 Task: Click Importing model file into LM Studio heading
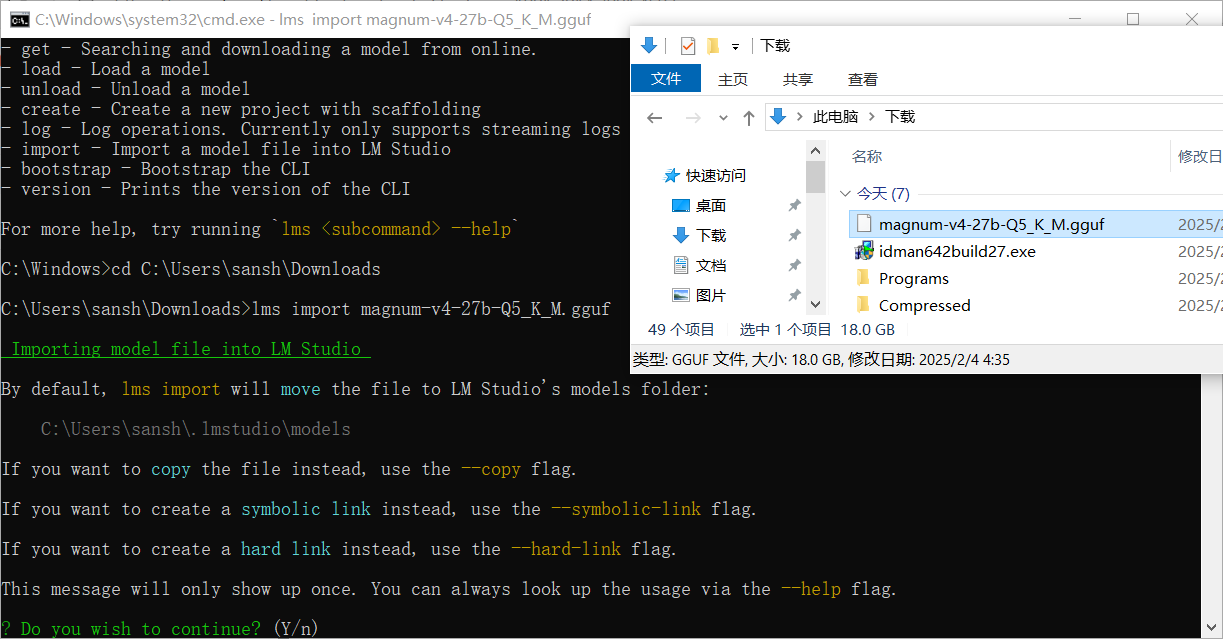tap(186, 349)
